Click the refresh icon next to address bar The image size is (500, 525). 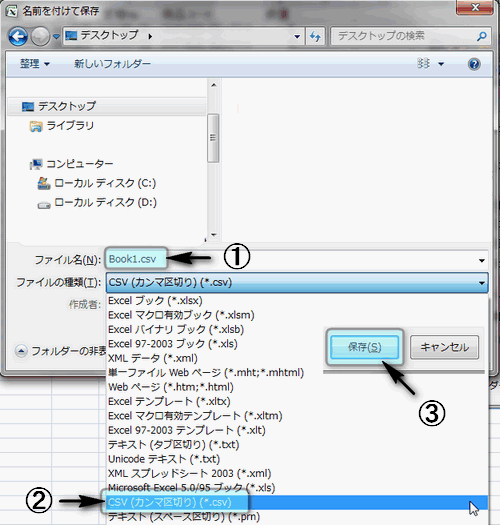tap(315, 36)
